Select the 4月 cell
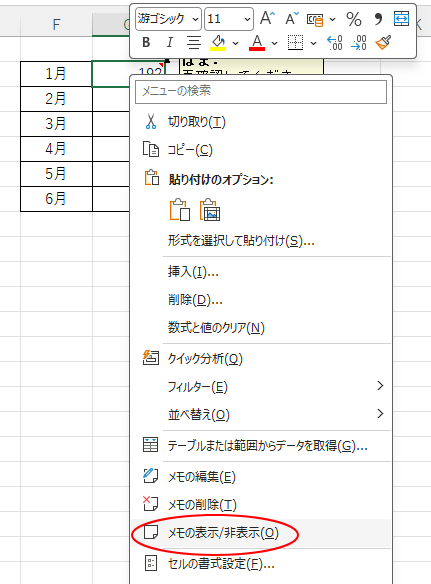The height and width of the screenshot is (584, 431). pos(56,149)
